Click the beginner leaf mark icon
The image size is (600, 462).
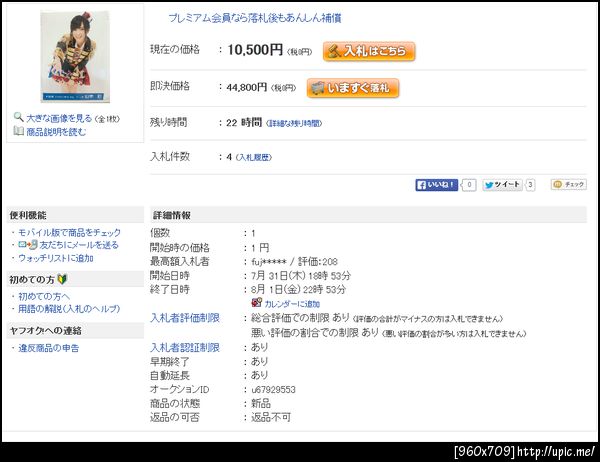click(x=62, y=279)
